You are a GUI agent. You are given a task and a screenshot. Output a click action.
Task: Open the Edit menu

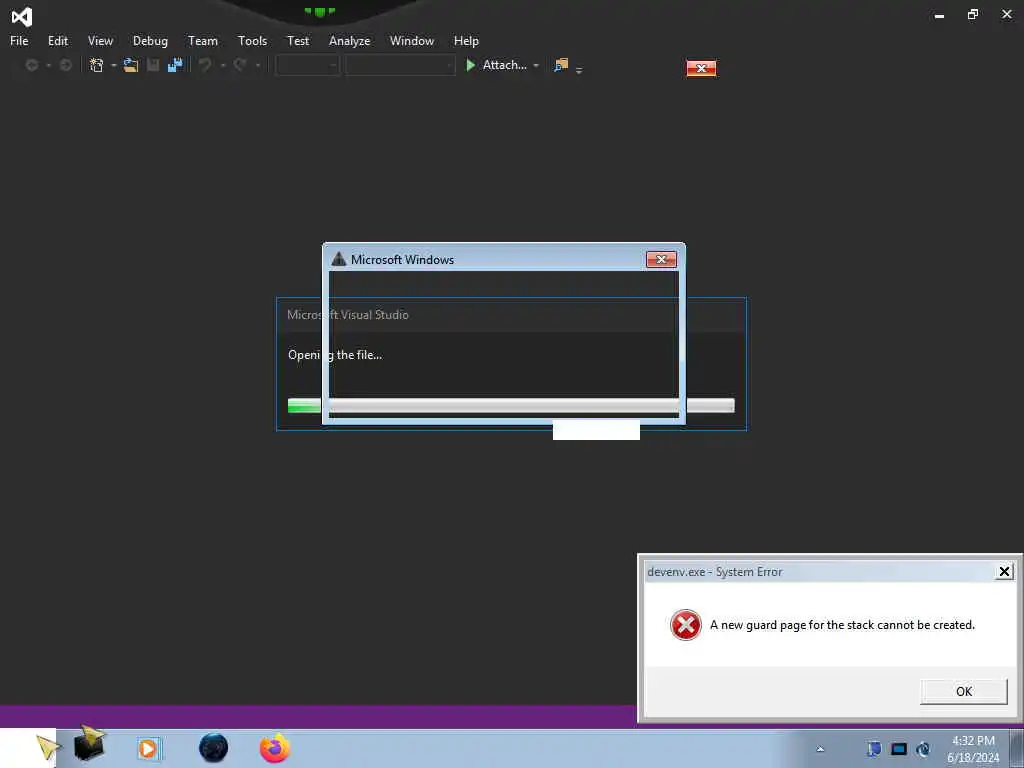point(57,40)
